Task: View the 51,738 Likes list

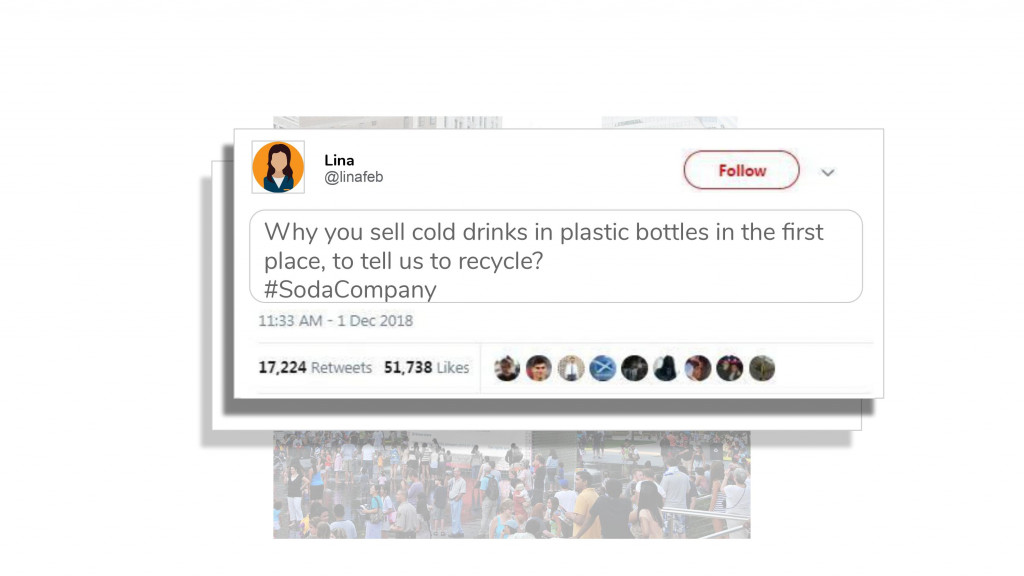Action: click(426, 368)
